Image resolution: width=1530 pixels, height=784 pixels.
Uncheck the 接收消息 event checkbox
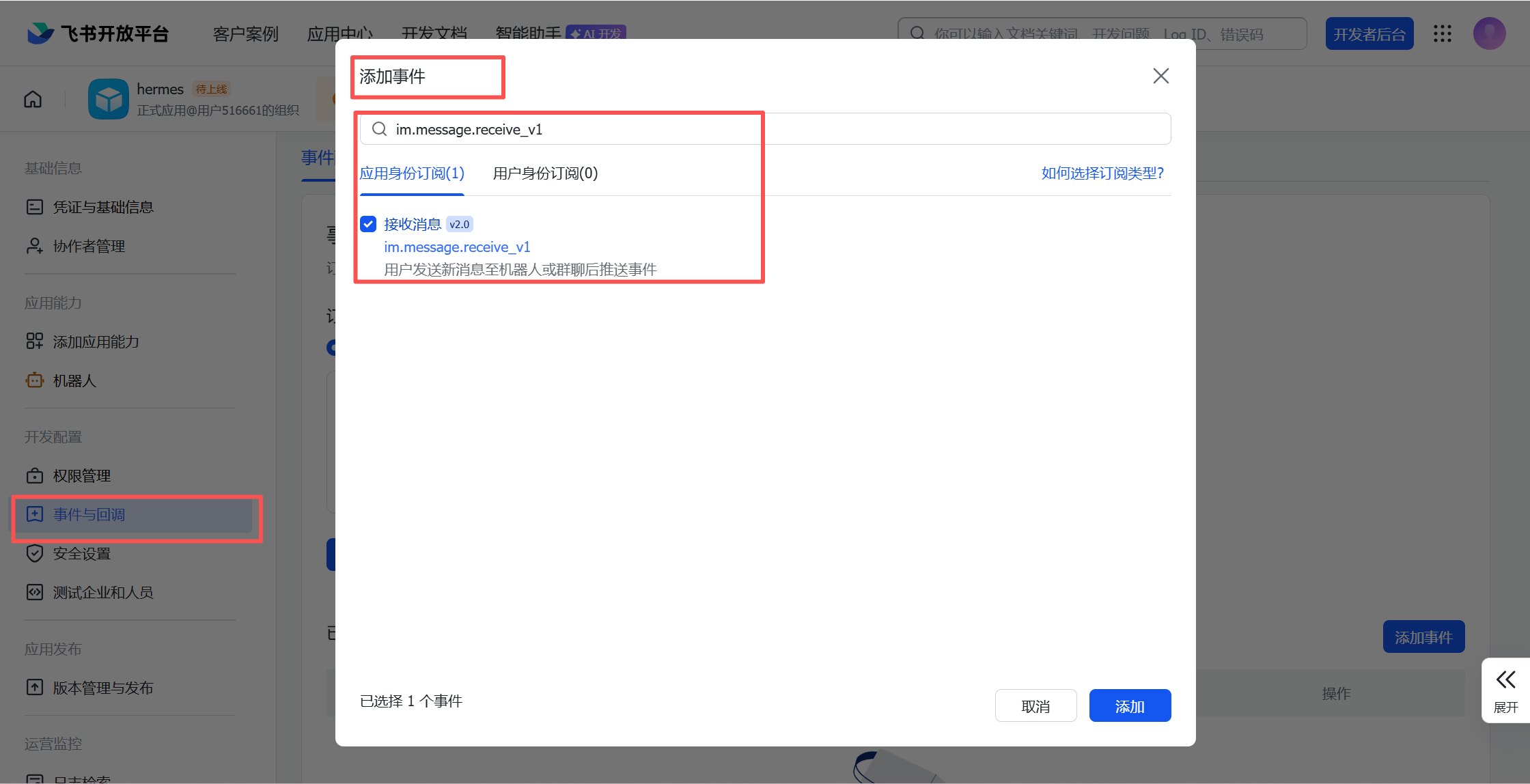point(368,224)
